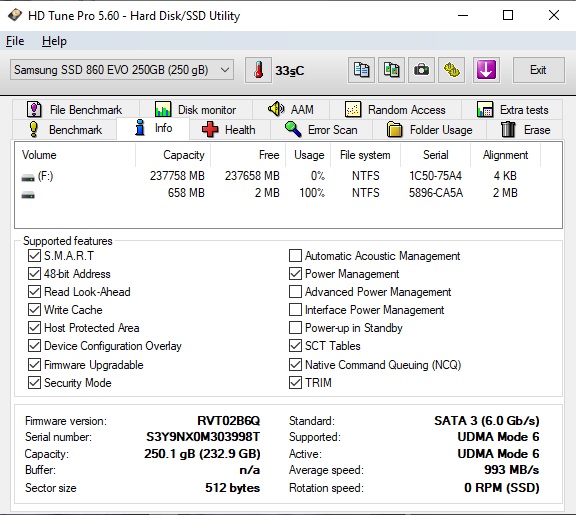The image size is (576, 515).
Task: Click the copy screenshot to clipboard icon
Action: tap(391, 70)
